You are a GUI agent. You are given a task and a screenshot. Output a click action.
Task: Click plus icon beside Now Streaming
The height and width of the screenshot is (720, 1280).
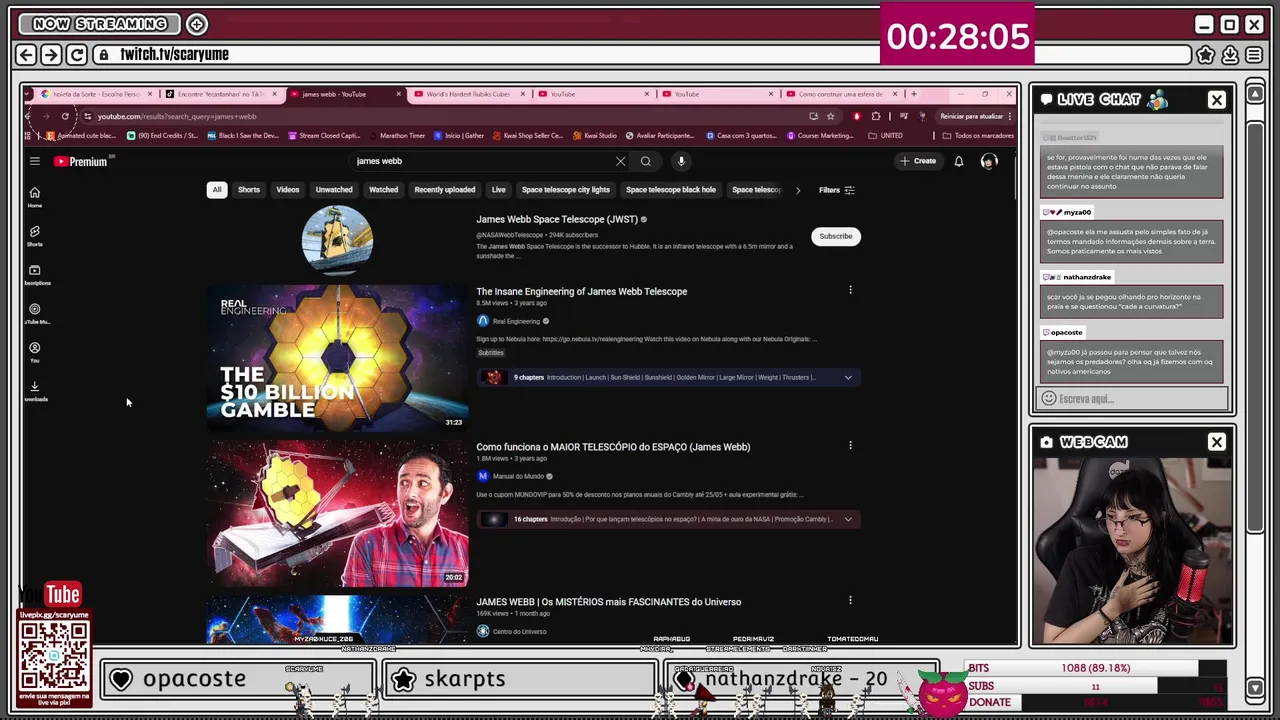point(197,23)
